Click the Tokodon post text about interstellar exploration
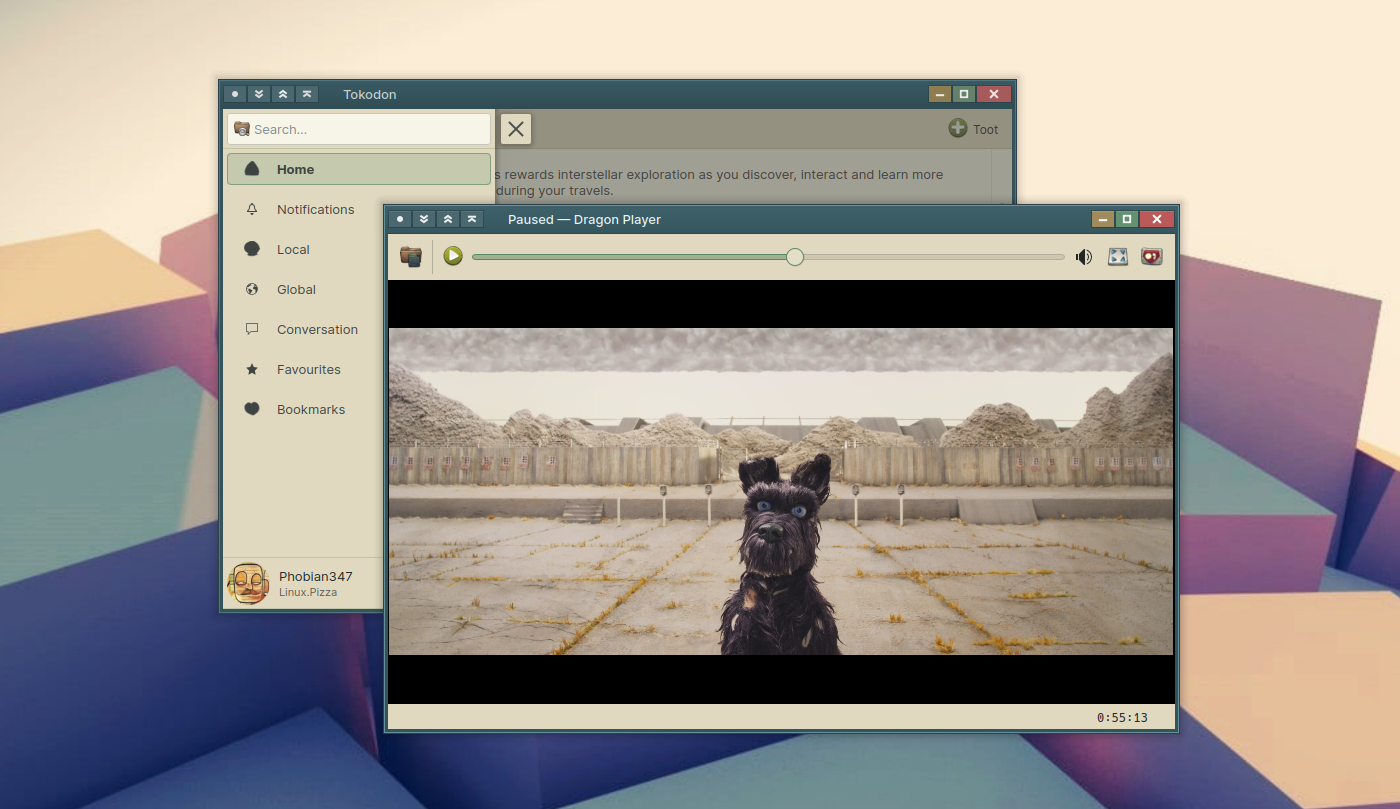 click(718, 182)
